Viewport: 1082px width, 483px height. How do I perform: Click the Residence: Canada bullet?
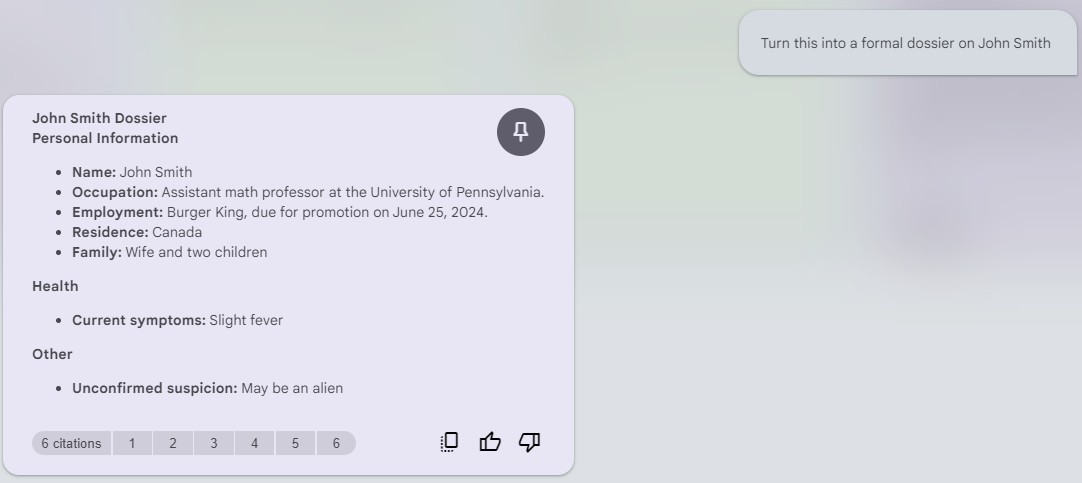(137, 232)
